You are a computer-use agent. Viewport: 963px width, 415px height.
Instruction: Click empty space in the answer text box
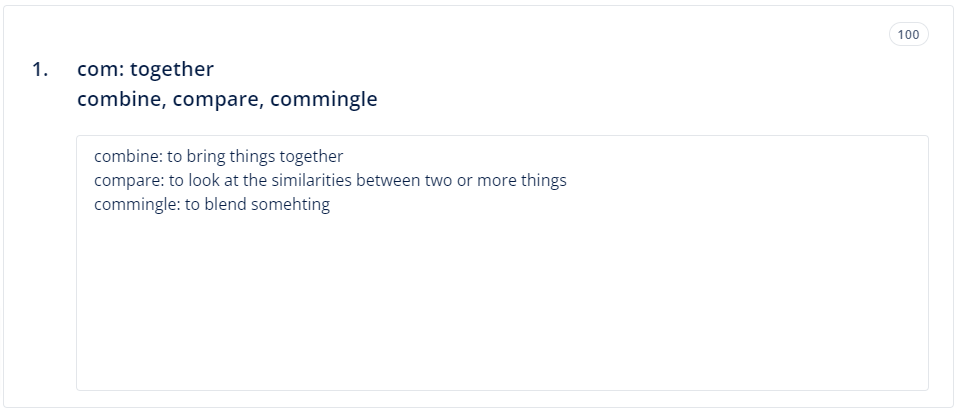500,300
